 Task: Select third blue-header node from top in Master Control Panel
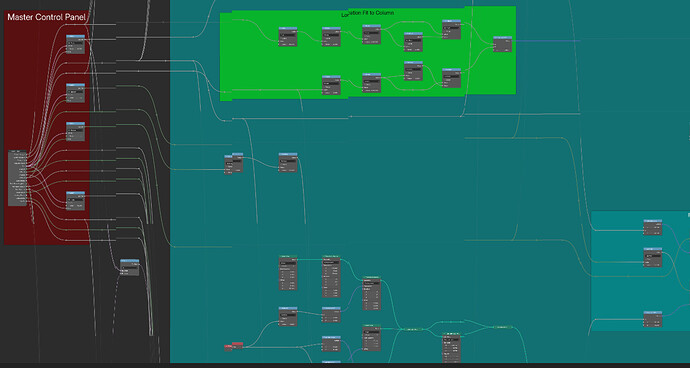tap(75, 131)
